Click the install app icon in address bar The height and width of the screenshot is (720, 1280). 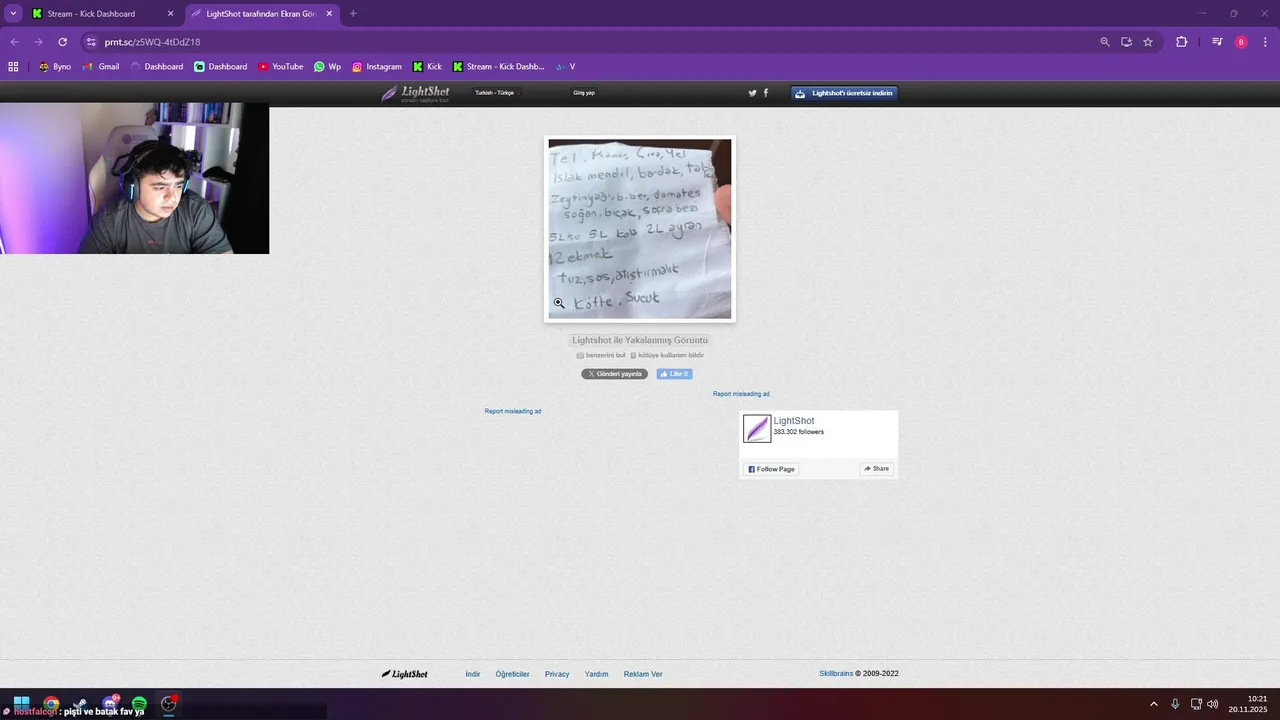[1126, 42]
